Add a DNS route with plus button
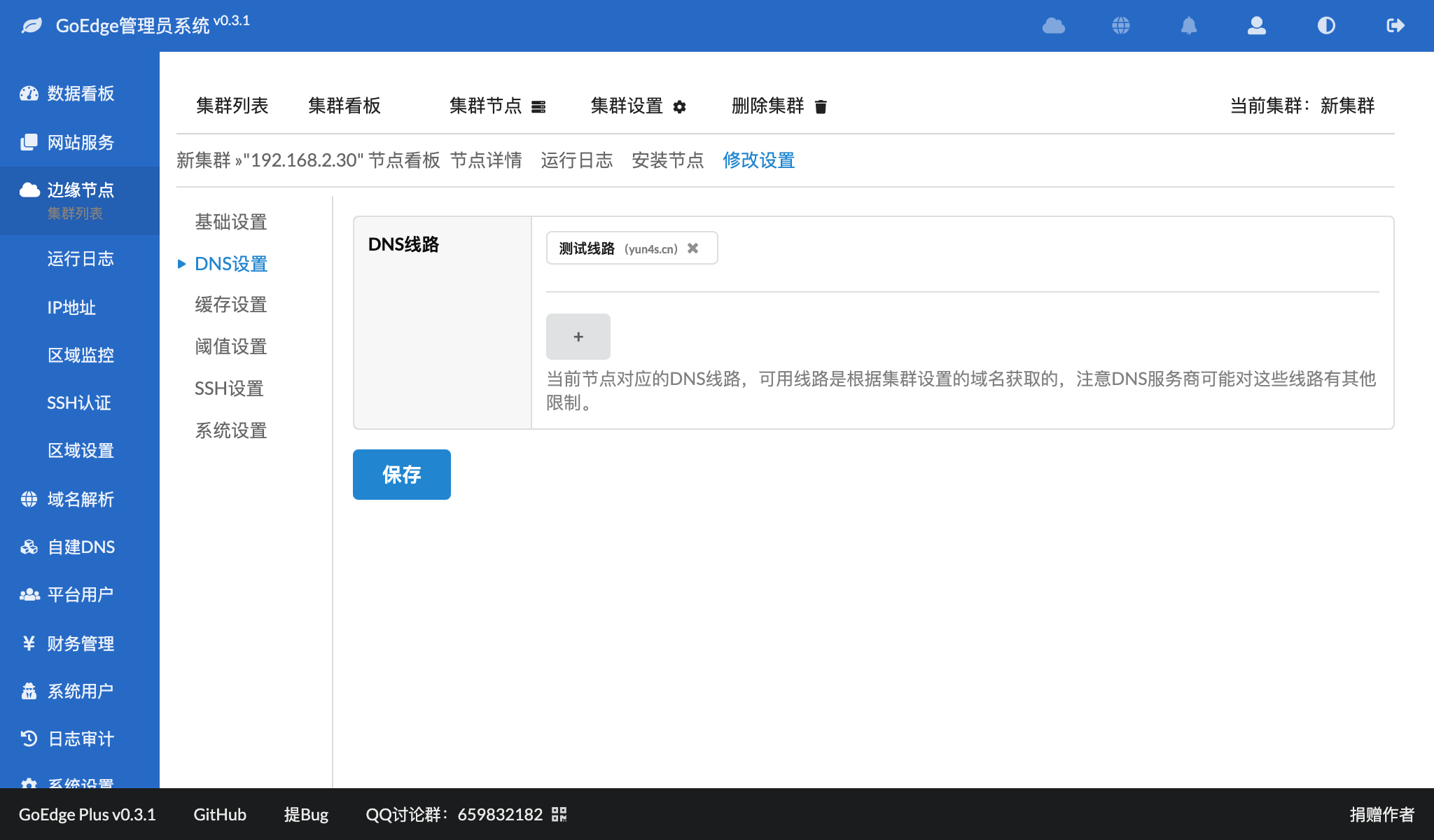This screenshot has height=840, width=1434. coord(578,337)
